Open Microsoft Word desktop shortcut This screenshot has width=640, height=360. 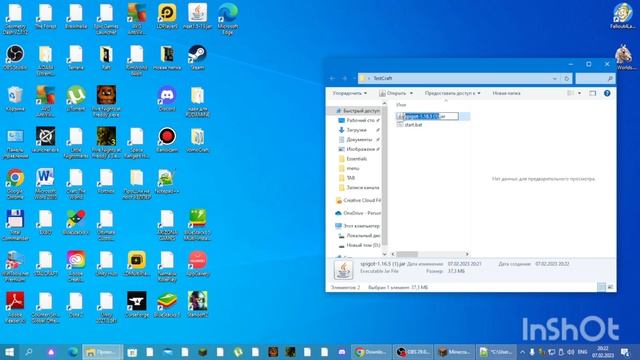[45, 184]
